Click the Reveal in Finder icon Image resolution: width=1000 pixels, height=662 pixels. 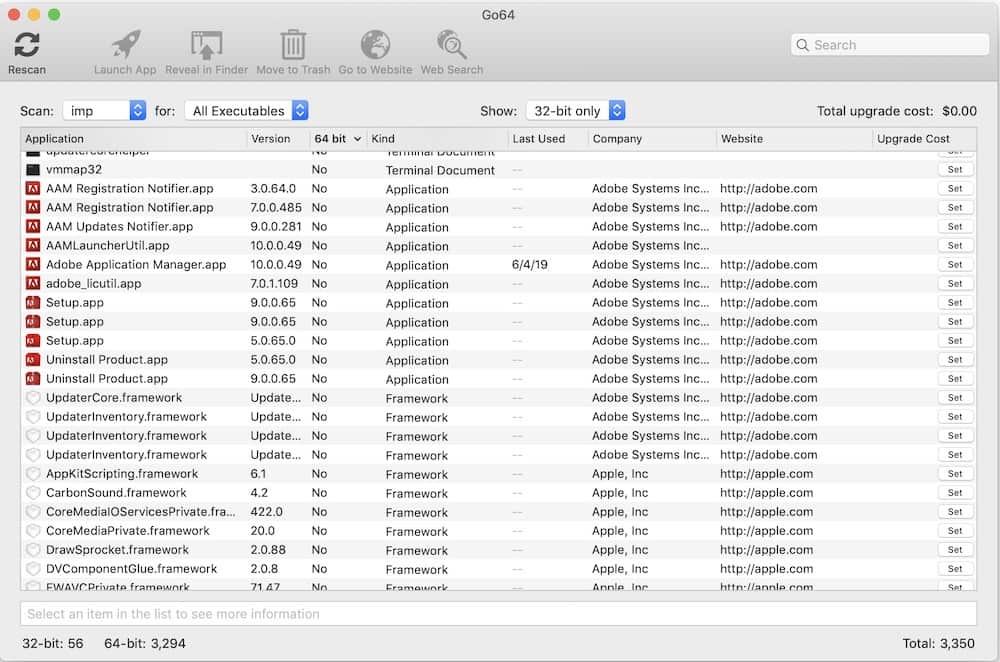coord(207,45)
